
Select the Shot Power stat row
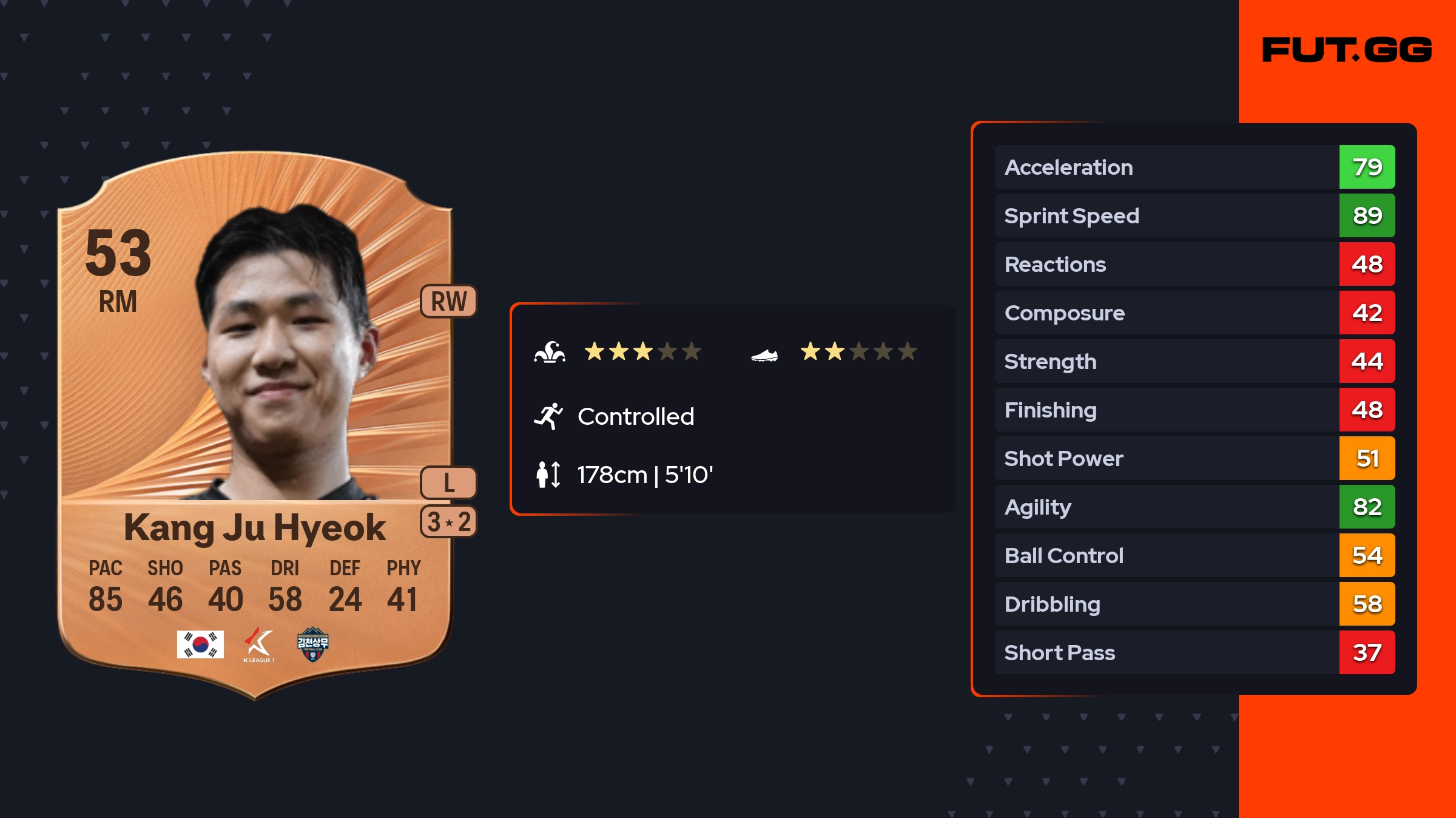tap(1165, 458)
